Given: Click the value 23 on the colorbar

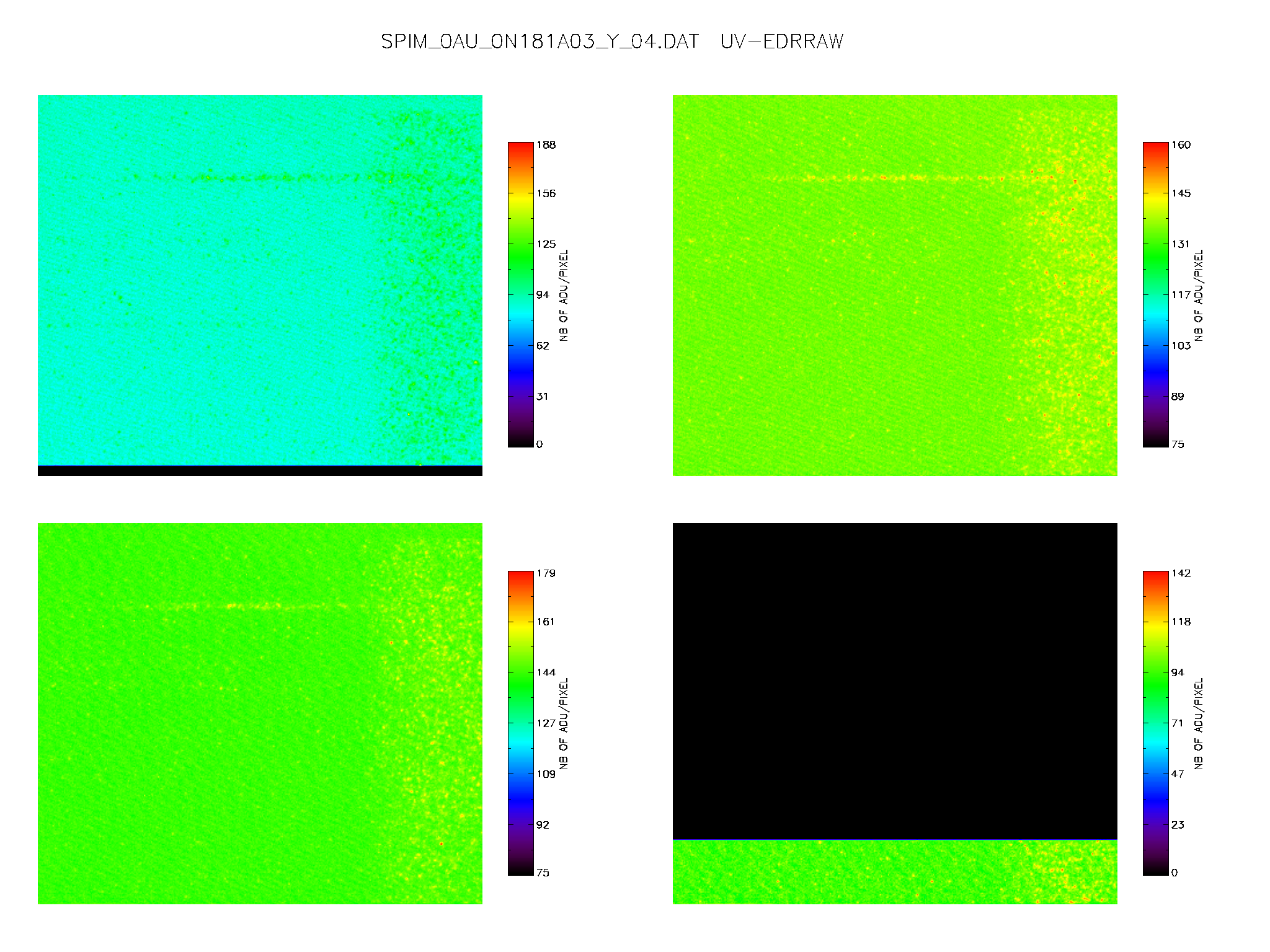Looking at the screenshot, I should click(x=1178, y=825).
